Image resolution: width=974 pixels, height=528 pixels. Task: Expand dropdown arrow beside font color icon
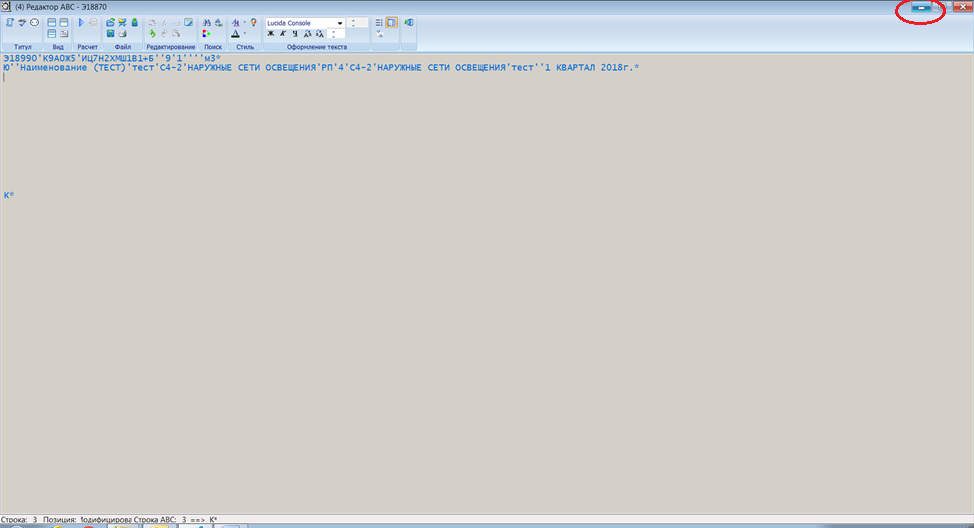coord(245,33)
